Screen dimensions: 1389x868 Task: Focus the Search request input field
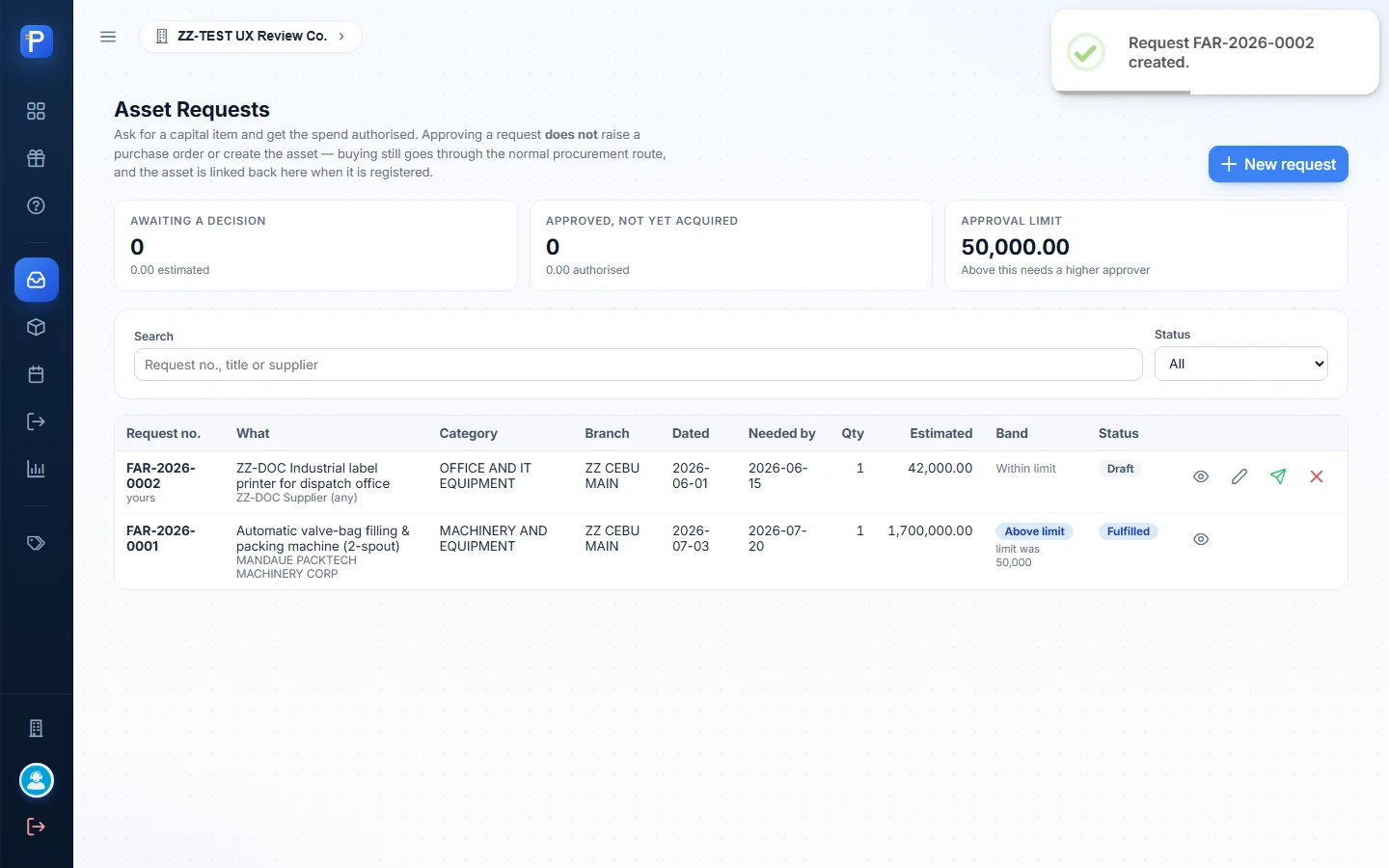tap(639, 365)
